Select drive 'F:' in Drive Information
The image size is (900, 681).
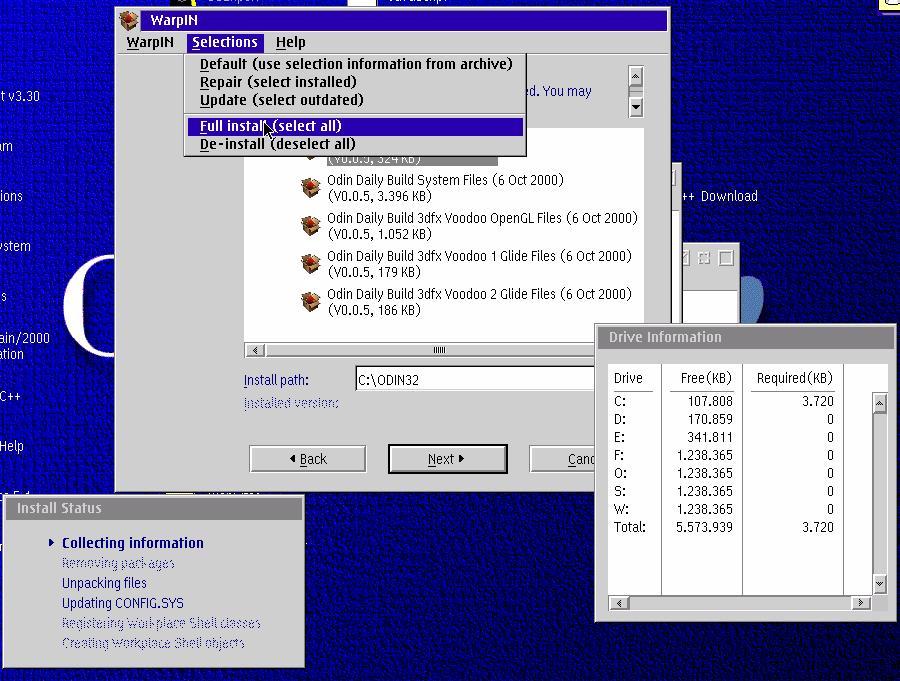pos(619,455)
